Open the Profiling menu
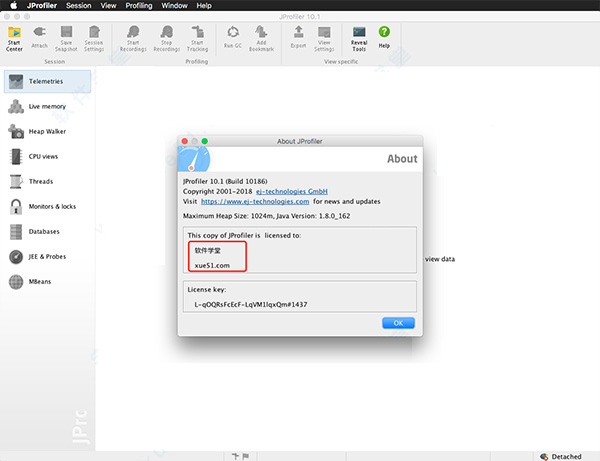 pyautogui.click(x=139, y=5)
